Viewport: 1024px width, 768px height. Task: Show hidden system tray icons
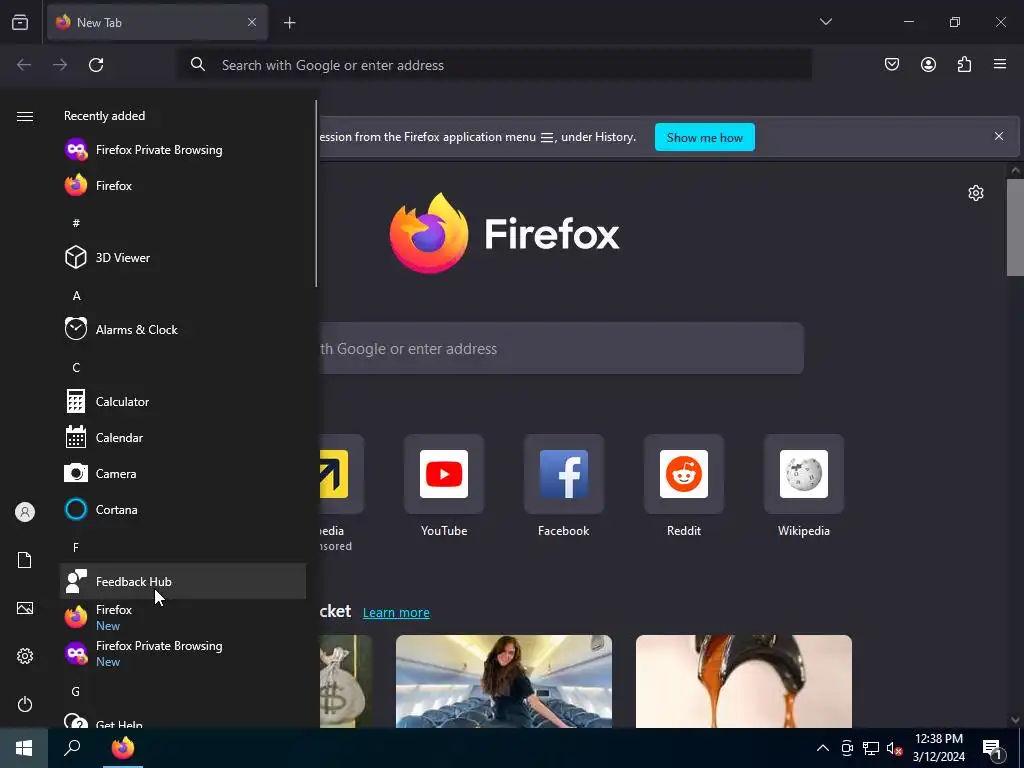click(x=823, y=748)
